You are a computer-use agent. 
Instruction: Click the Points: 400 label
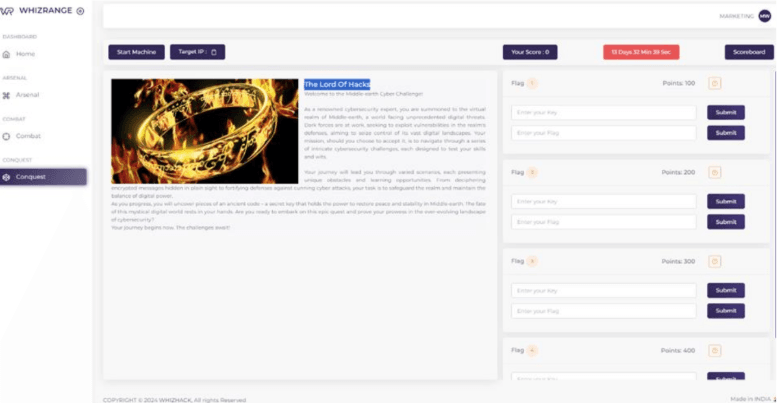point(678,350)
